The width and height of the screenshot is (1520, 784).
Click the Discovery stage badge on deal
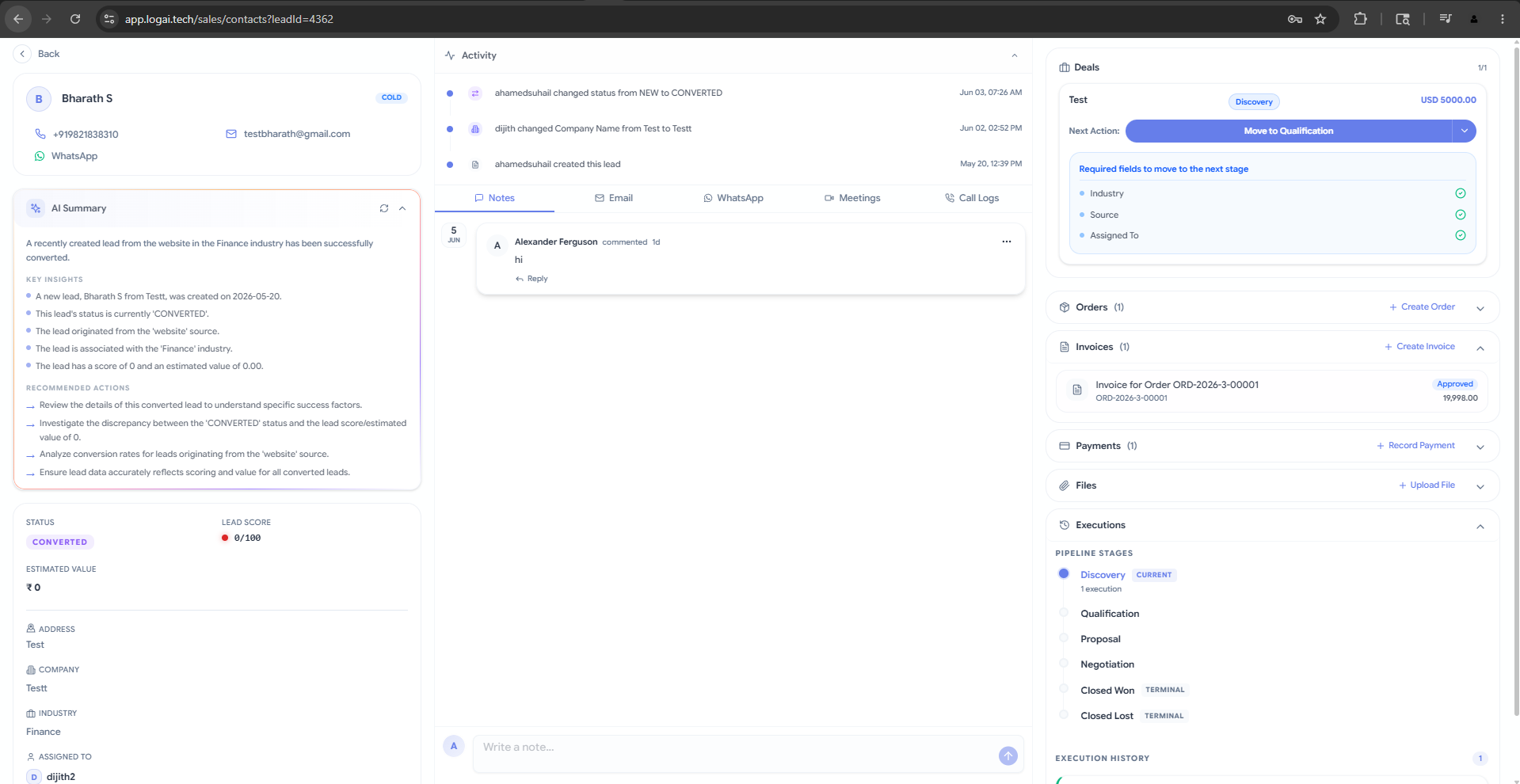click(x=1254, y=101)
